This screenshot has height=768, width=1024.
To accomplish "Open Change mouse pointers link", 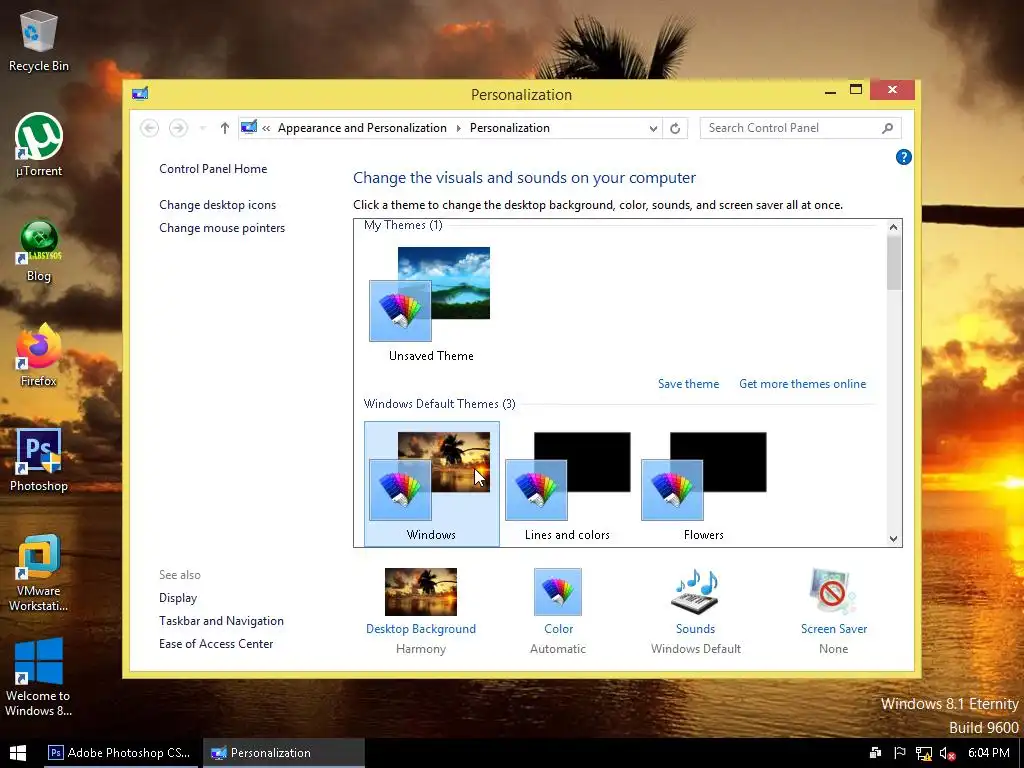I will click(222, 228).
